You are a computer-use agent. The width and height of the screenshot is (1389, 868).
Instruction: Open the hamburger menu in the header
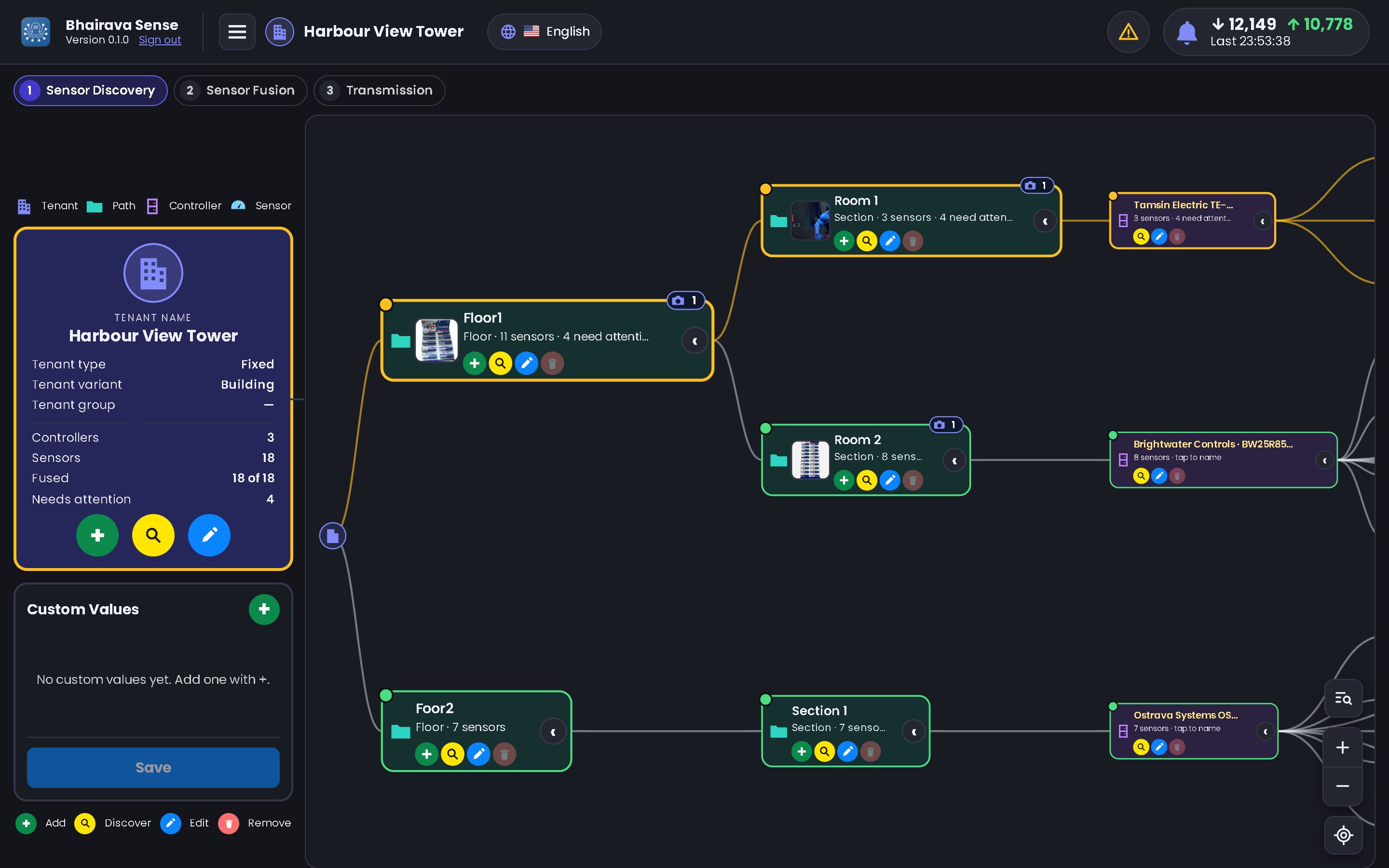pyautogui.click(x=237, y=31)
